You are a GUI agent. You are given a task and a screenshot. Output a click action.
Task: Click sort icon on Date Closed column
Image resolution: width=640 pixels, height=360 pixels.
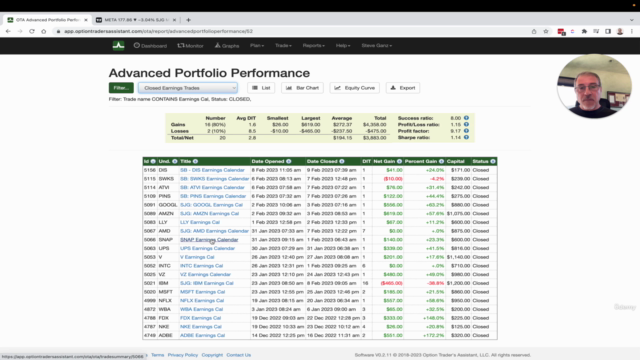[x=342, y=161]
